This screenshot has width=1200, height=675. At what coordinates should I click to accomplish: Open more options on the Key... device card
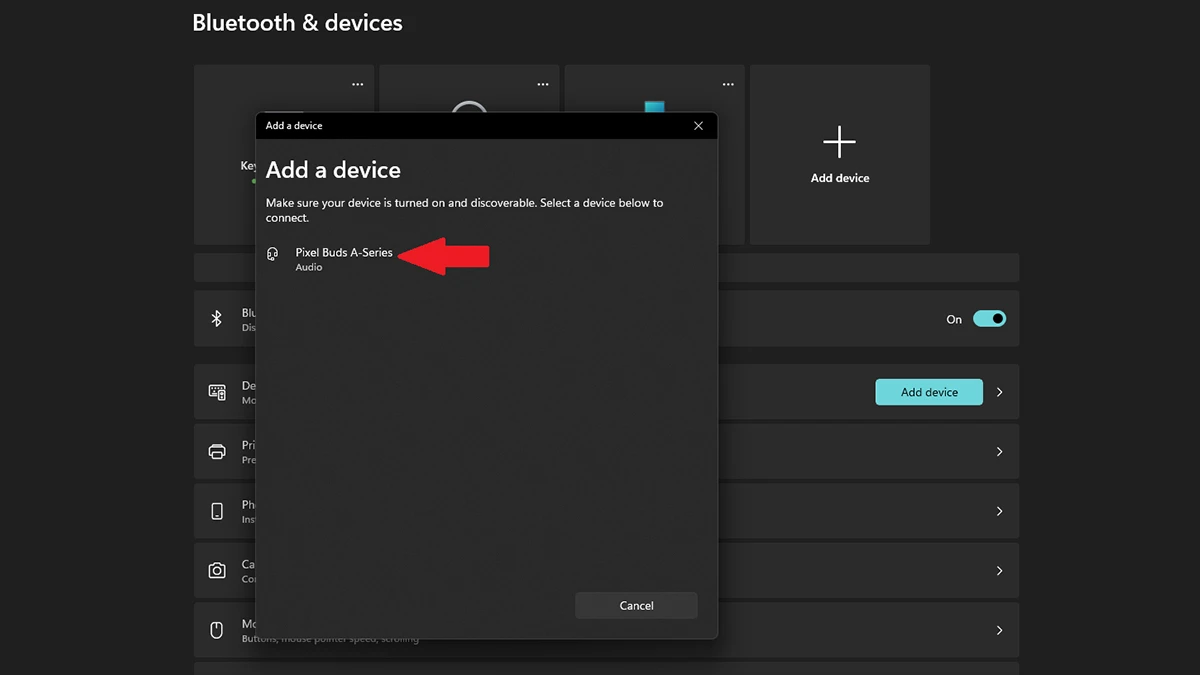tap(357, 84)
